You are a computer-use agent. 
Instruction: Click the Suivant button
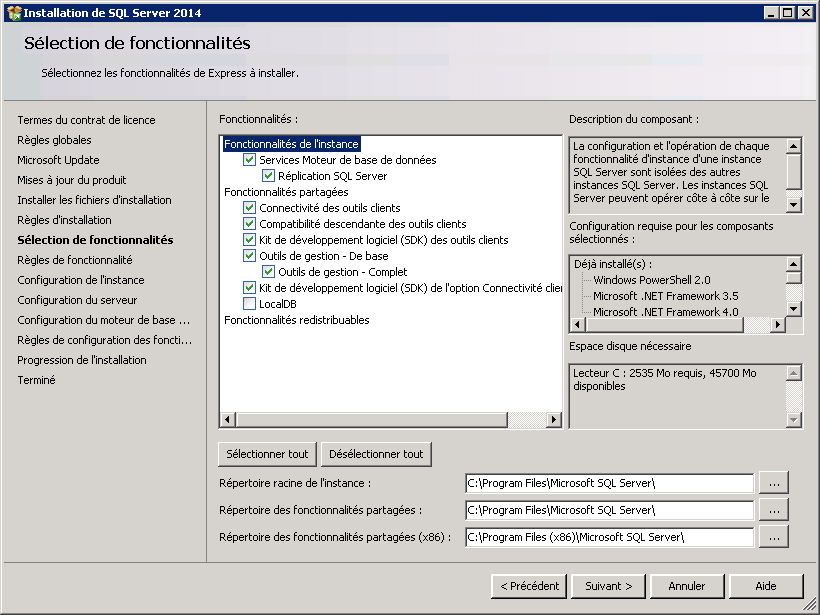tap(608, 586)
